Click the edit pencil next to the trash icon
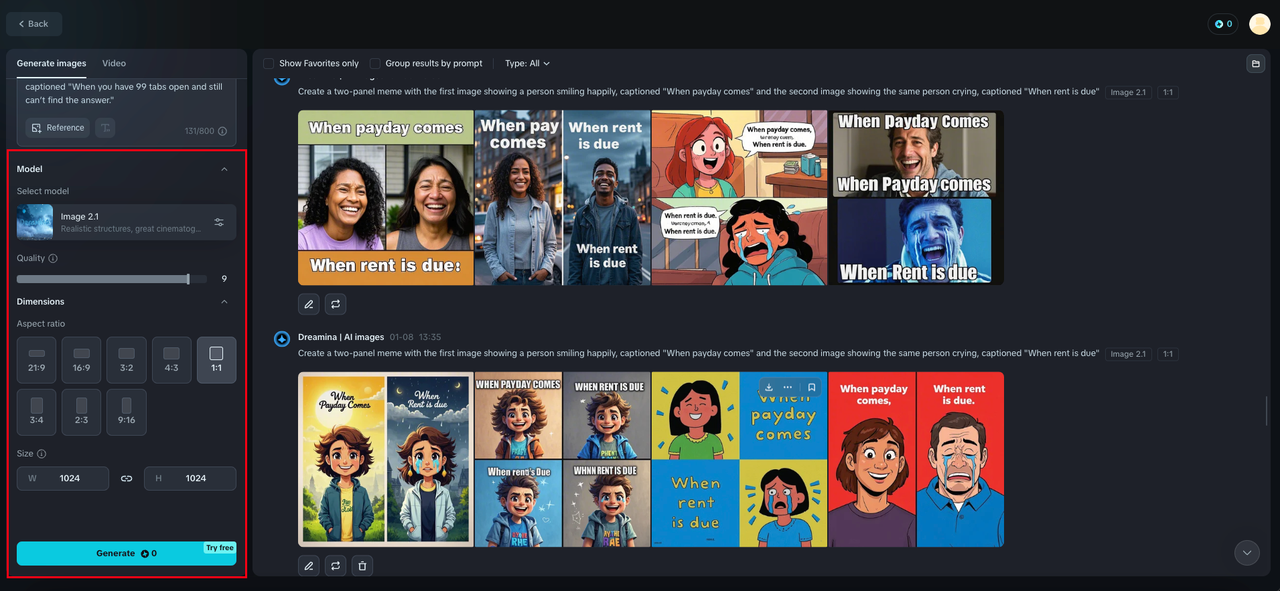The image size is (1280, 591). click(x=309, y=566)
